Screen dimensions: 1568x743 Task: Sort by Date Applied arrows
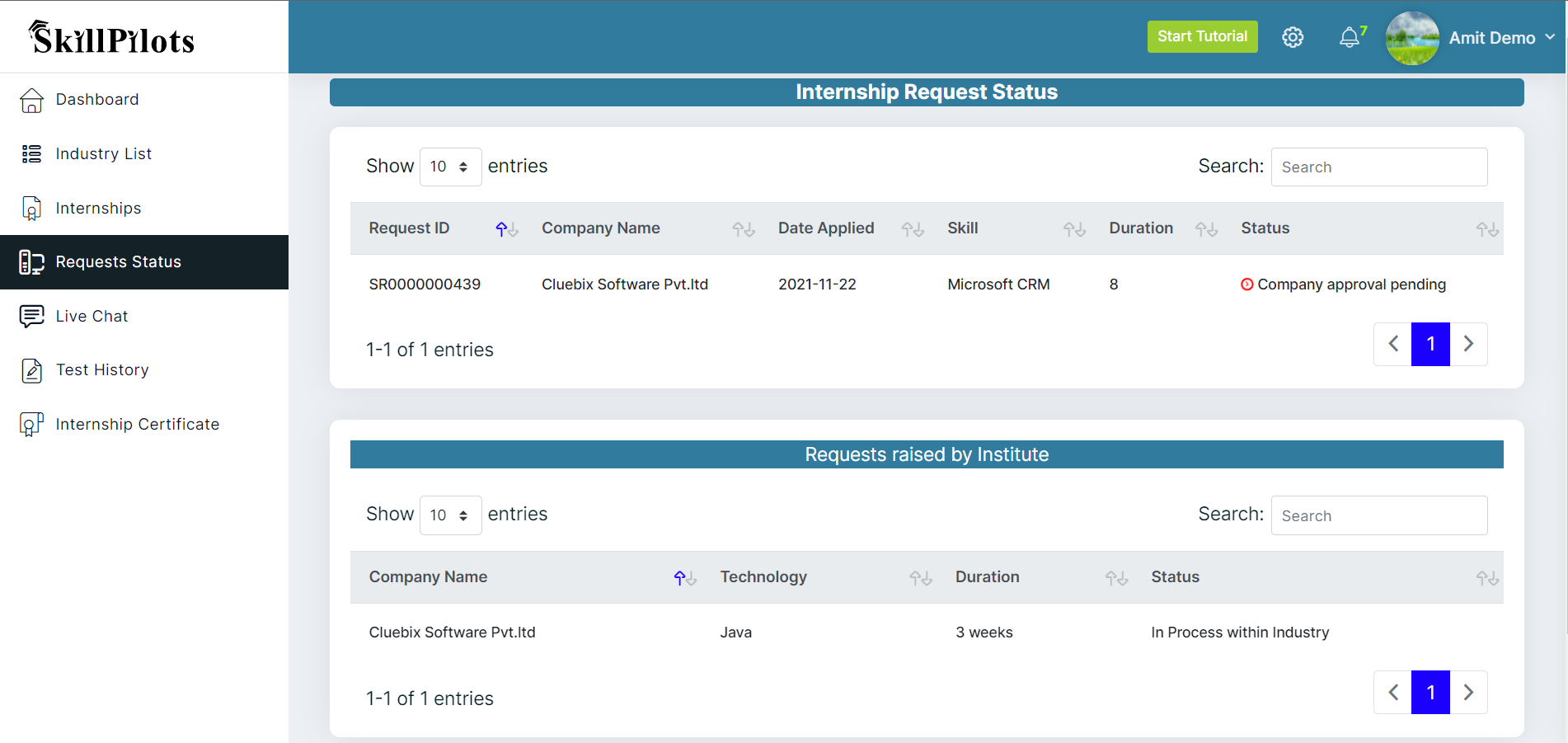coord(913,229)
